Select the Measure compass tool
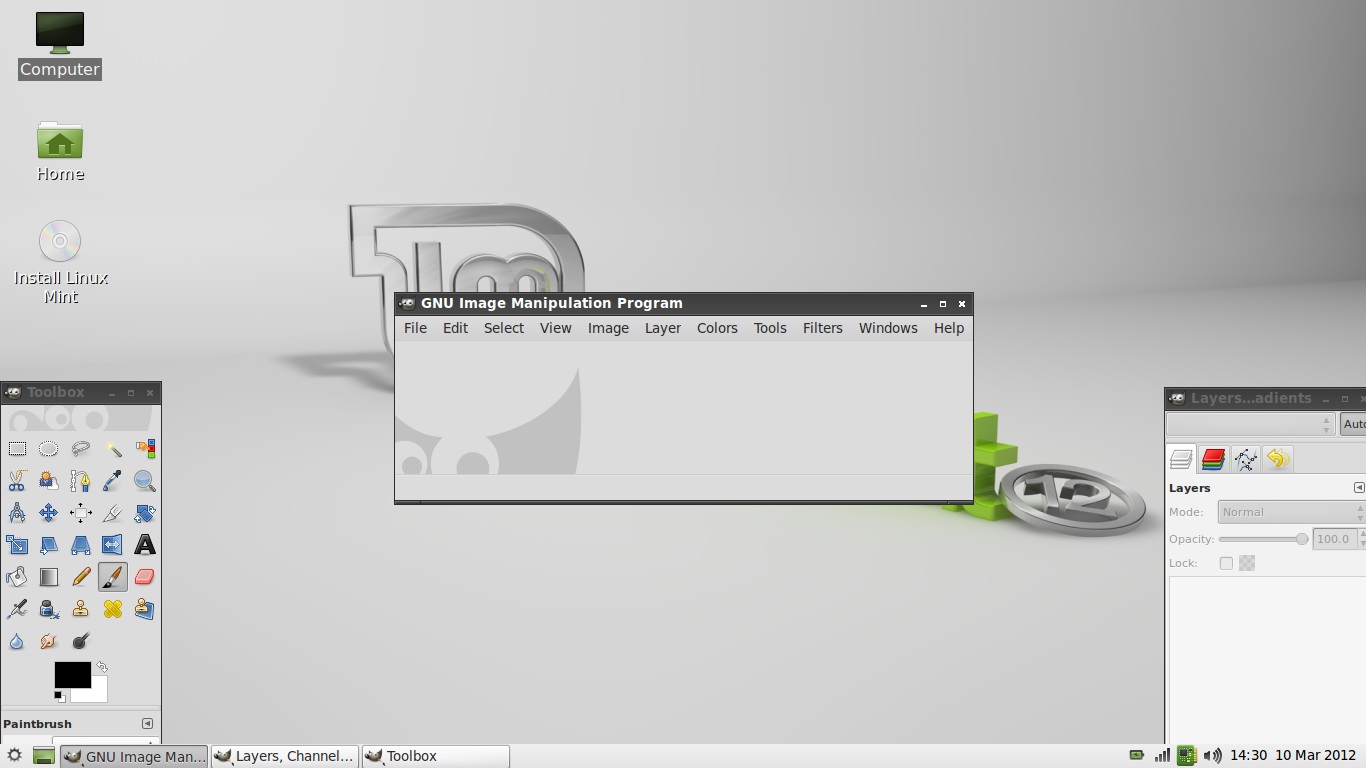 [x=17, y=513]
